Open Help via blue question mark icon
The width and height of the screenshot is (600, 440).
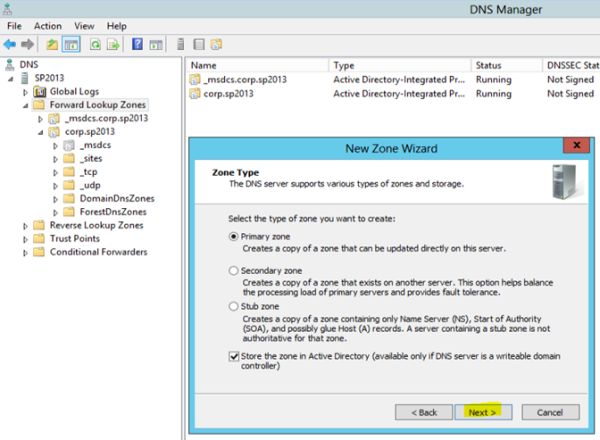137,44
